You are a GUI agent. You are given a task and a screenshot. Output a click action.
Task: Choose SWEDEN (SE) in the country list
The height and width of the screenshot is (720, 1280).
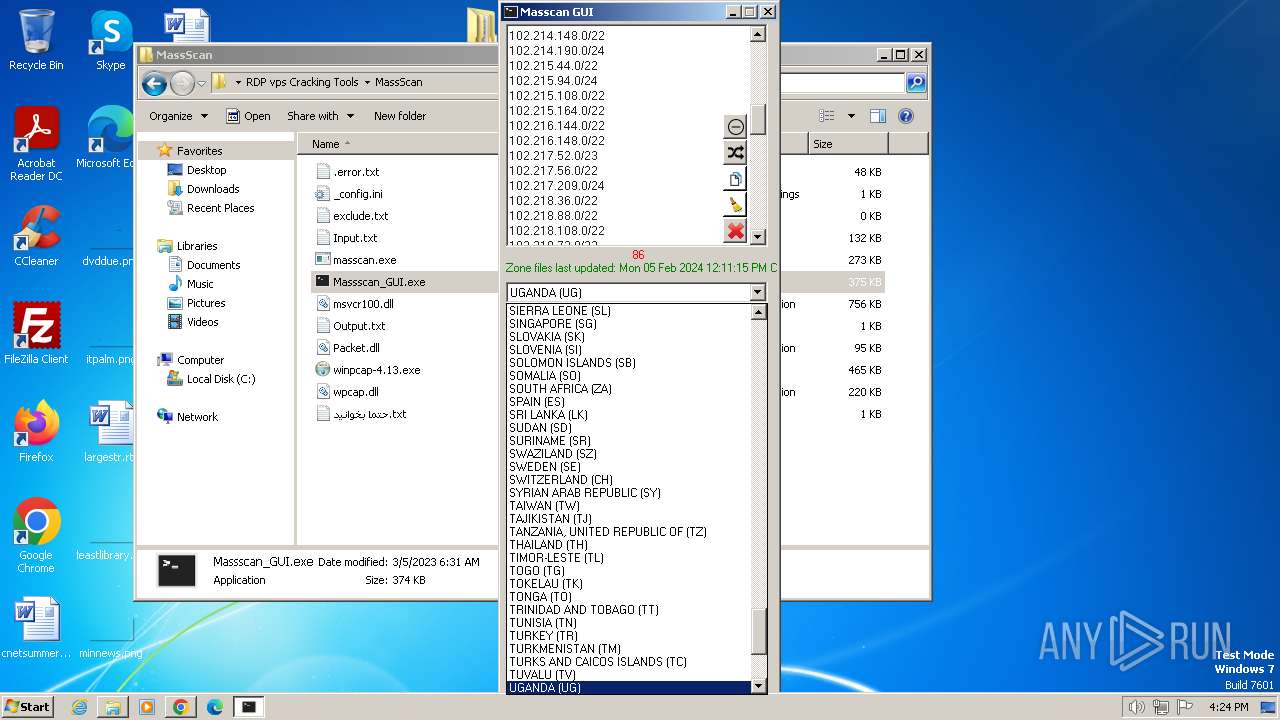(x=544, y=467)
